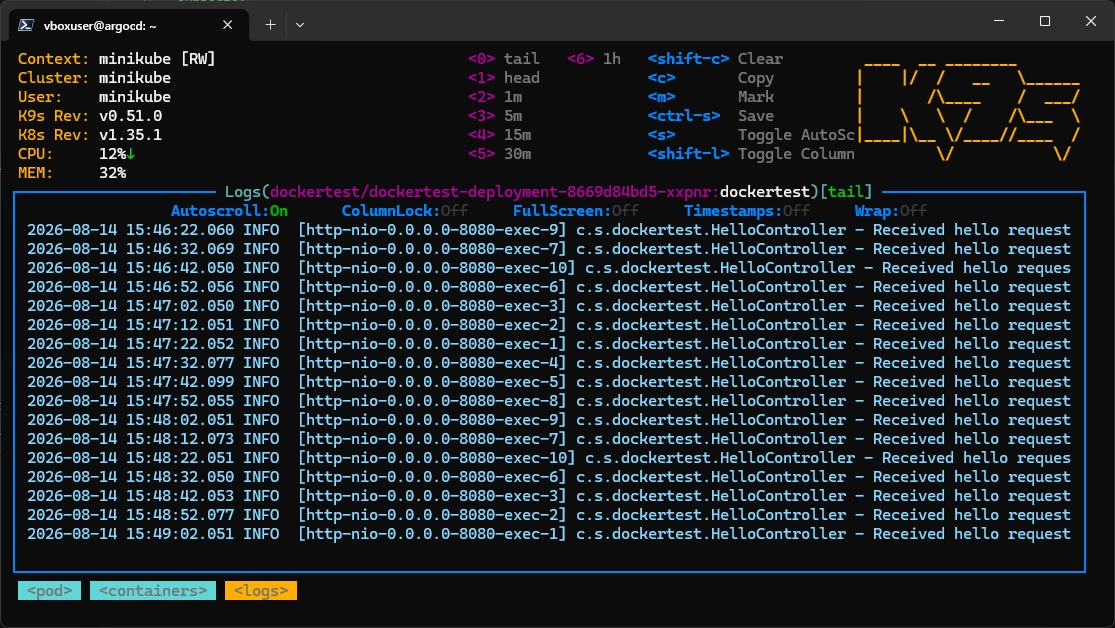Viewport: 1115px width, 628px height.
Task: Click the <6> 1h log range shortcut
Action: click(x=594, y=59)
